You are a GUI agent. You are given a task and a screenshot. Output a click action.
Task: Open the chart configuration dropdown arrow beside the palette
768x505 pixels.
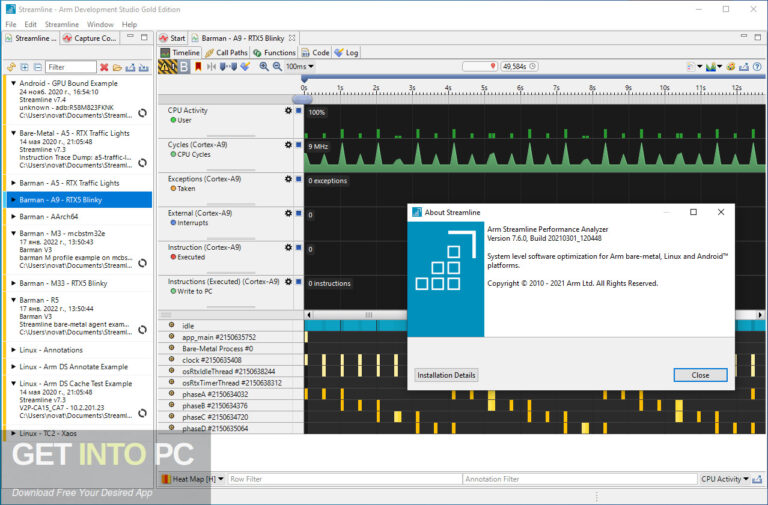pos(720,67)
